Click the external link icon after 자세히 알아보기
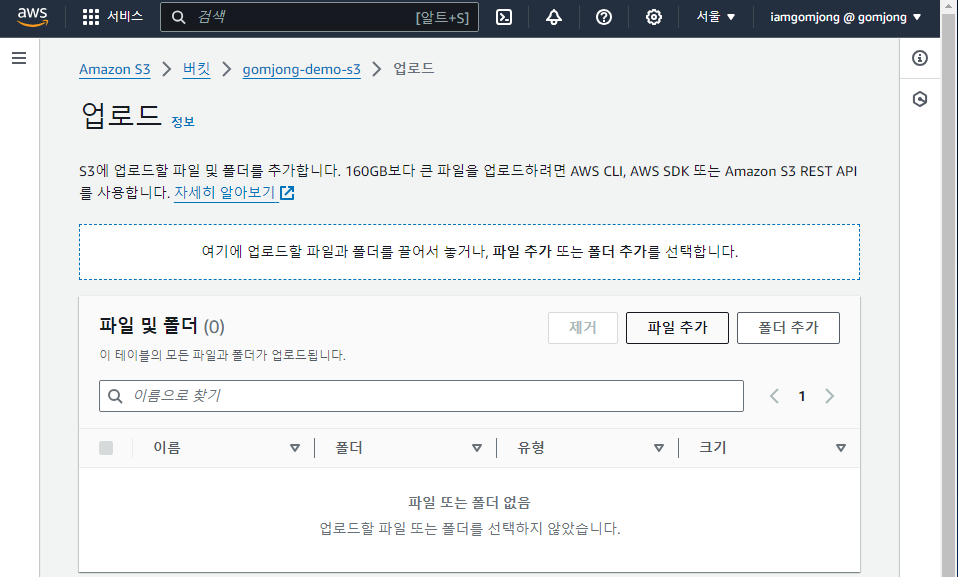958x577 pixels. [x=287, y=193]
